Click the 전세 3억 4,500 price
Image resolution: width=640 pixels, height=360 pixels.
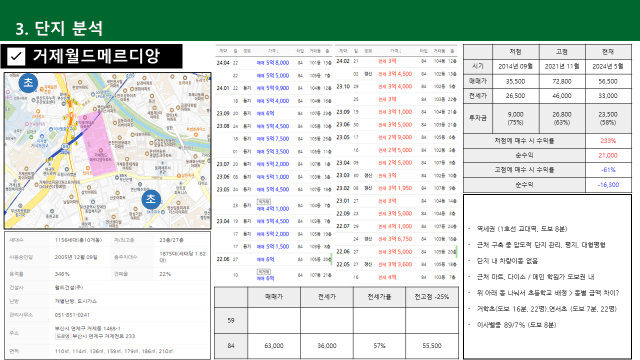pos(395,74)
